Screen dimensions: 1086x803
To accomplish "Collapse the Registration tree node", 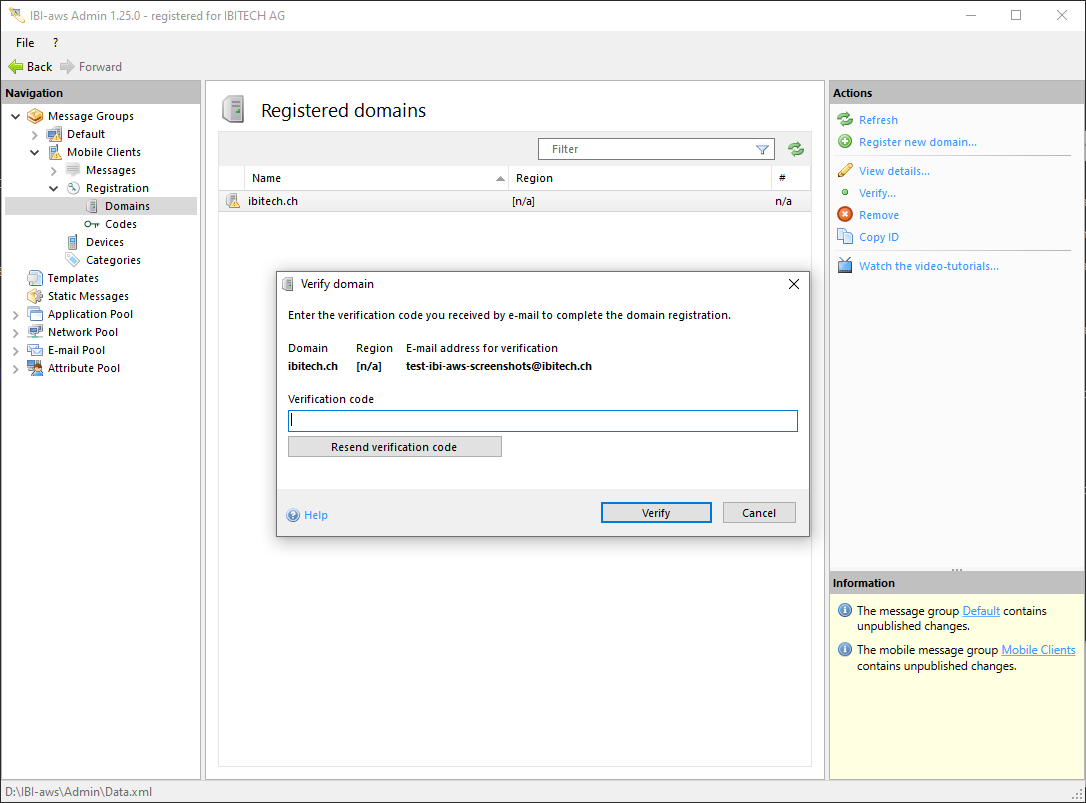I will (x=54, y=188).
